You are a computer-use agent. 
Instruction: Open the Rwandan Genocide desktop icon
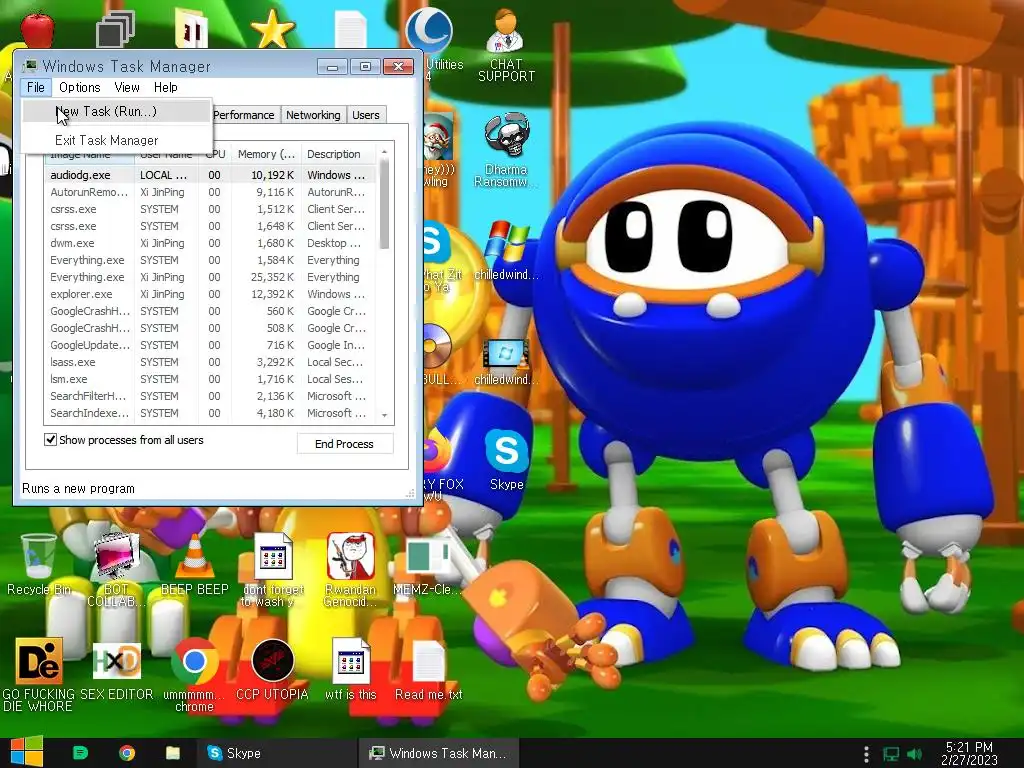click(351, 569)
